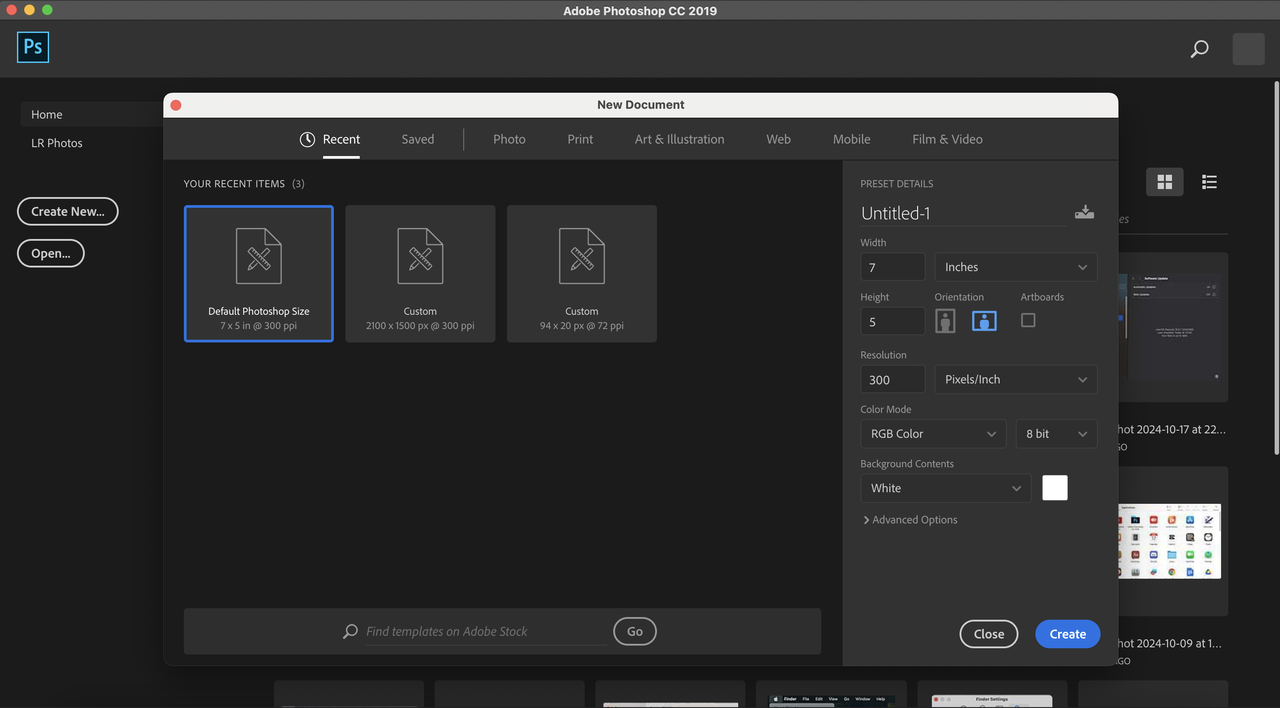Enable the Artboards checkbox
Viewport: 1280px width, 708px height.
[1028, 320]
